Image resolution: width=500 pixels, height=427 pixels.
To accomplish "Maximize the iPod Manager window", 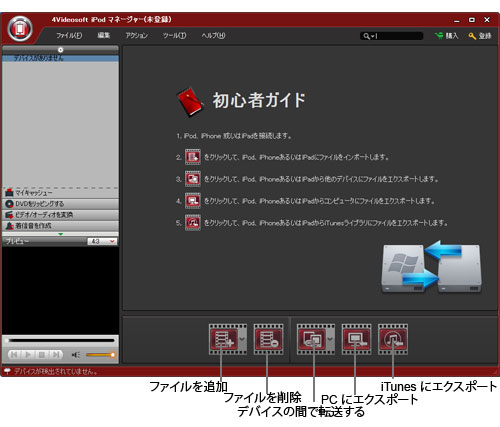I will click(472, 20).
